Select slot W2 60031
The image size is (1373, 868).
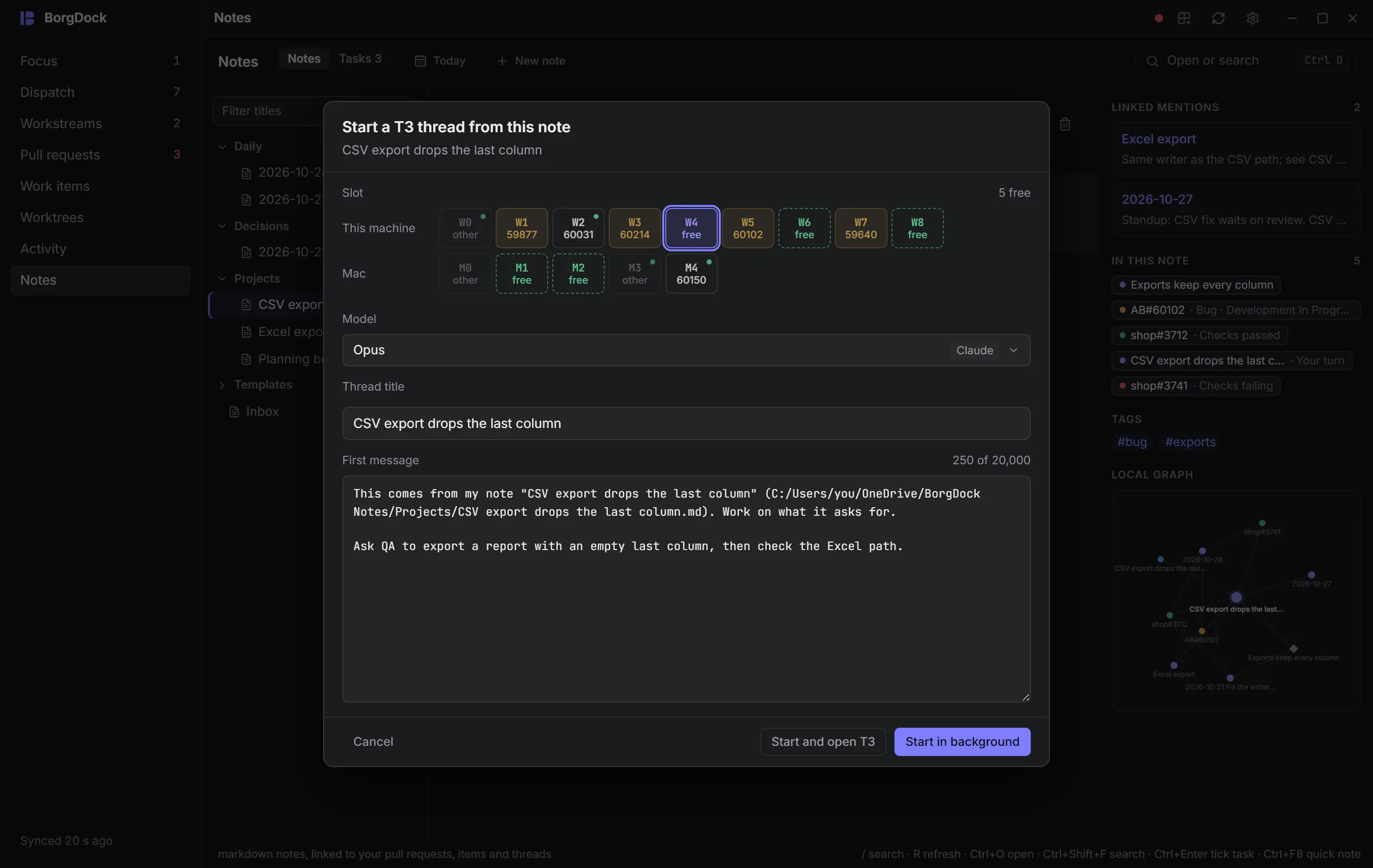(x=577, y=228)
